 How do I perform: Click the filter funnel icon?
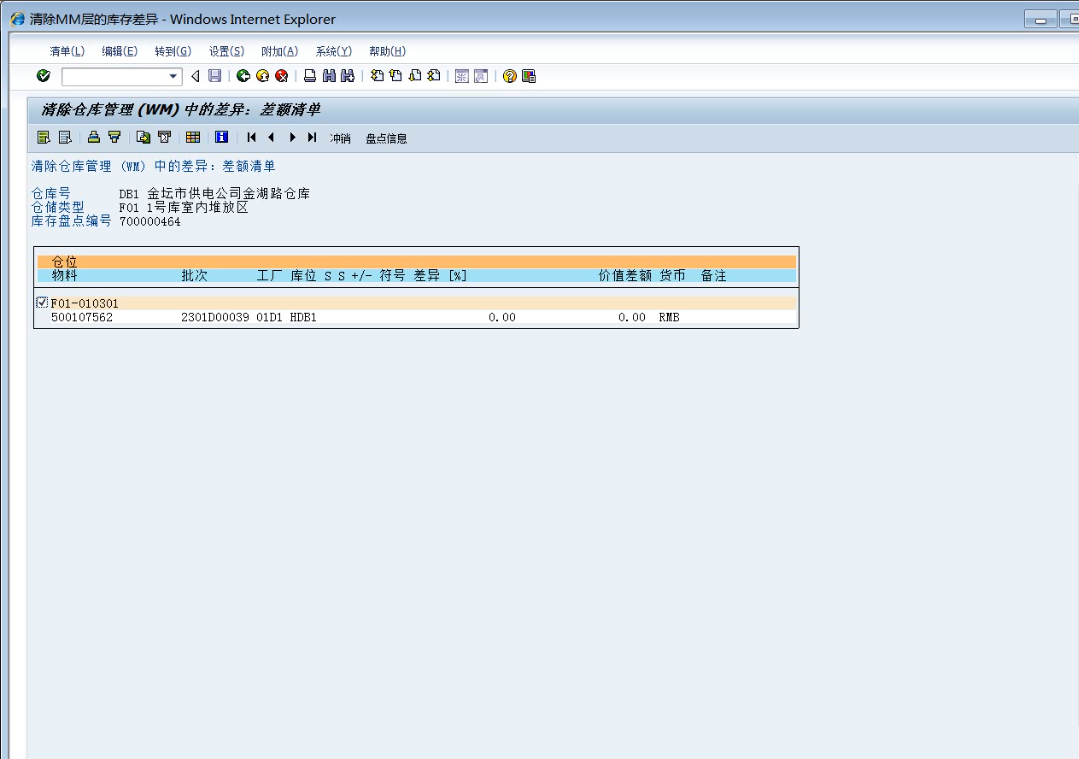[114, 138]
